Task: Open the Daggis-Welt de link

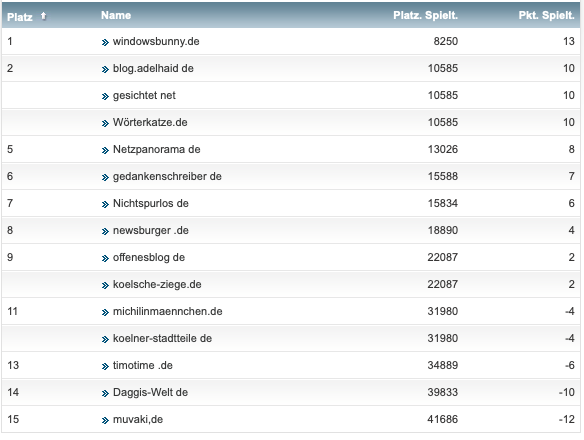Action: [x=150, y=392]
